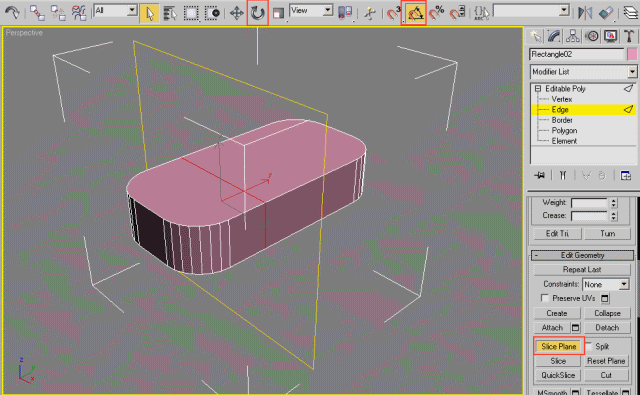Image resolution: width=640 pixels, height=395 pixels.
Task: Click the Rectangle02 object name field
Action: click(577, 54)
